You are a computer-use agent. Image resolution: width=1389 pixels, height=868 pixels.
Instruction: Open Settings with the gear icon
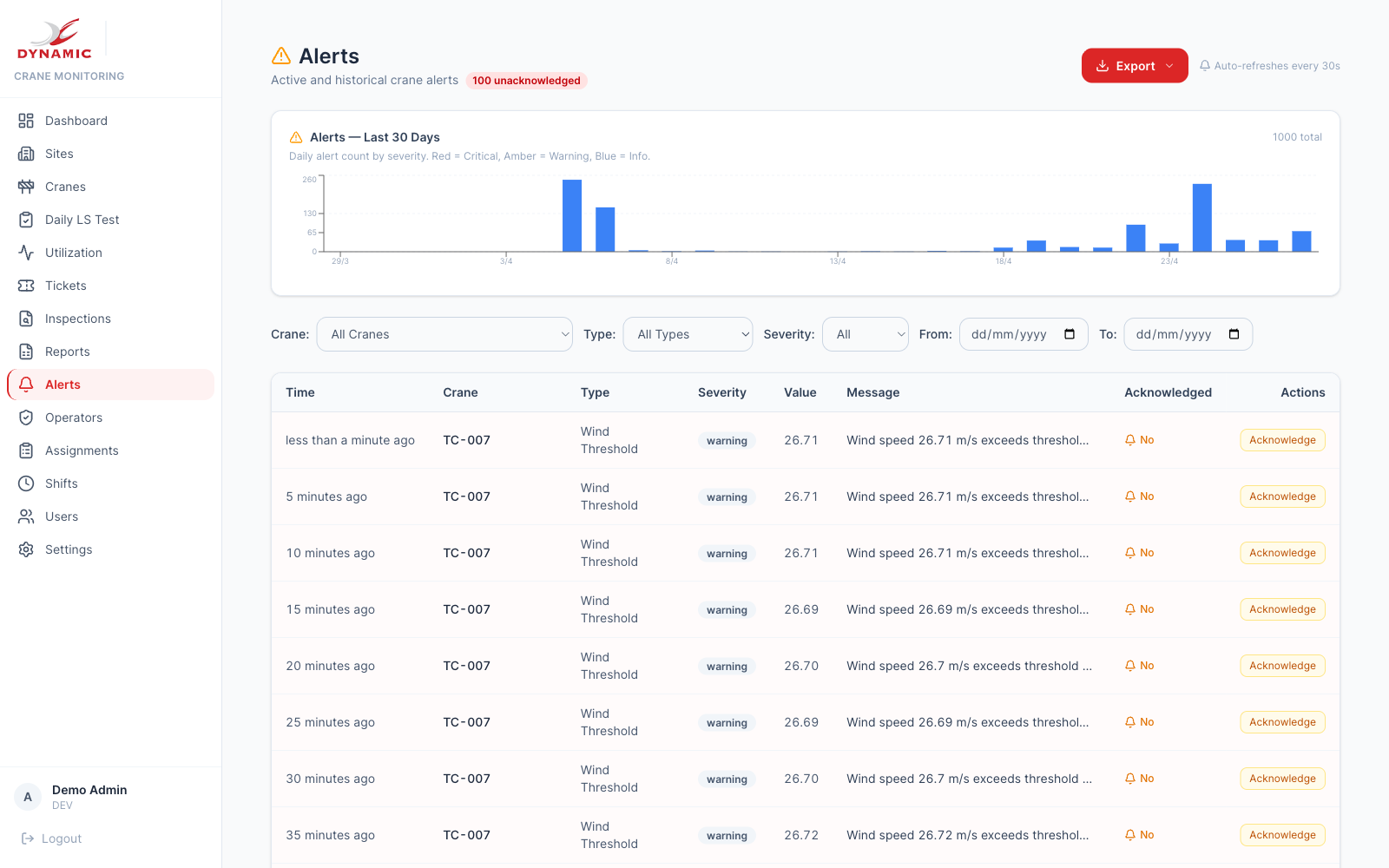27,549
